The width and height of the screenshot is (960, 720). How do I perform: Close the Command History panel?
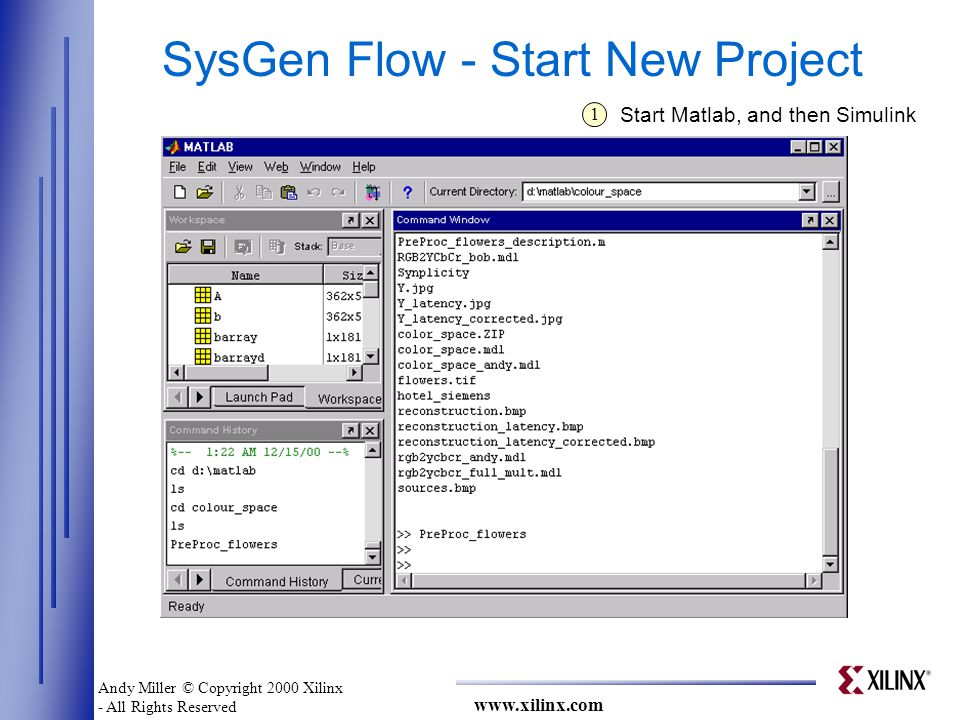tap(370, 430)
